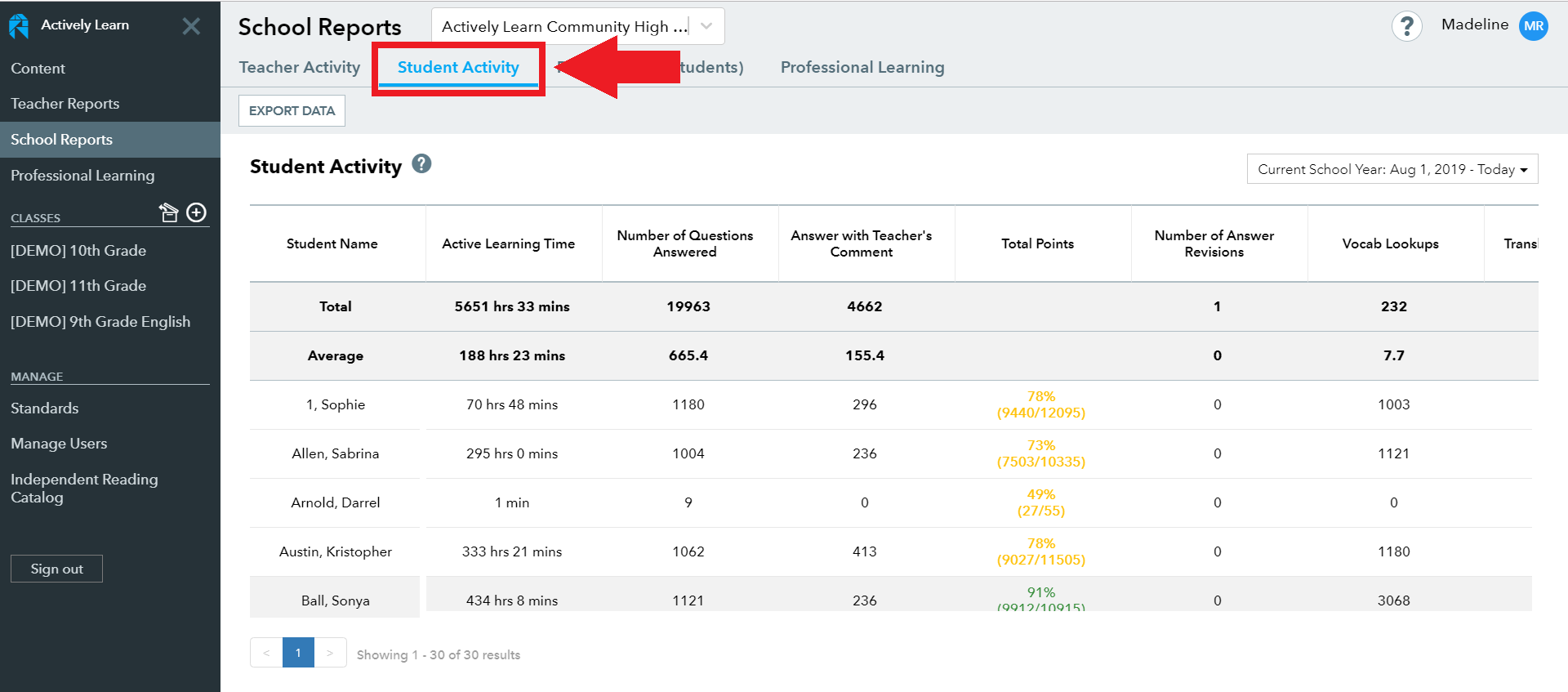Switch to the Teacher Activity tab
The height and width of the screenshot is (692, 1568).
click(299, 67)
